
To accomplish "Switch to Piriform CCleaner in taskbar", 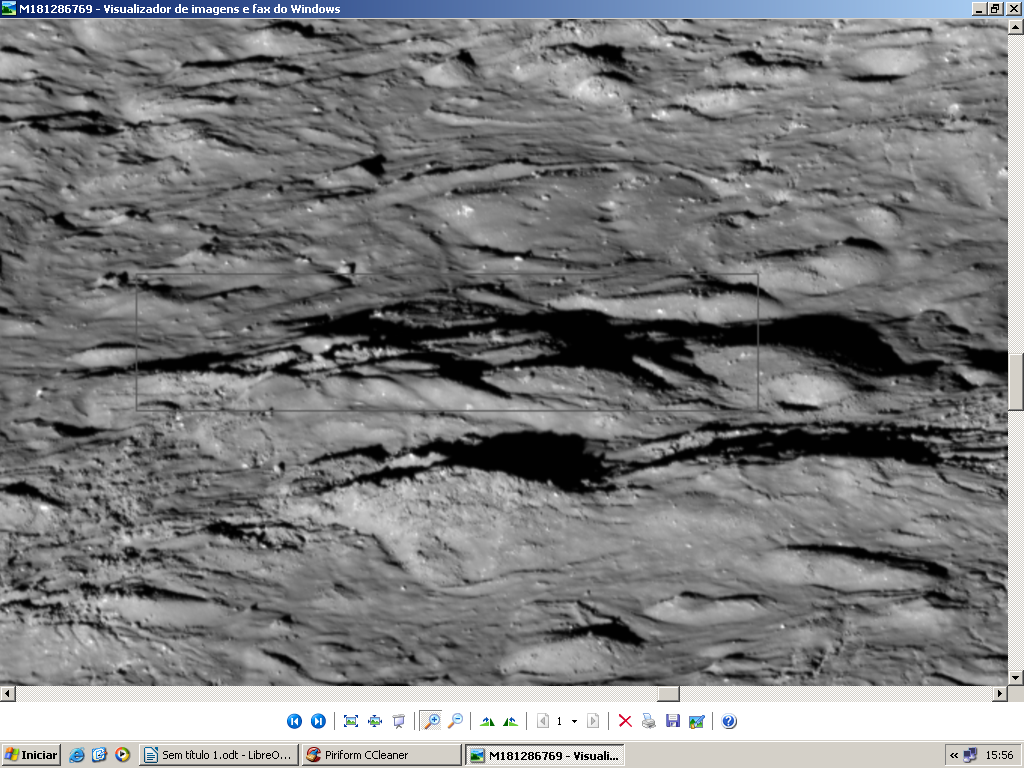I will click(x=382, y=755).
